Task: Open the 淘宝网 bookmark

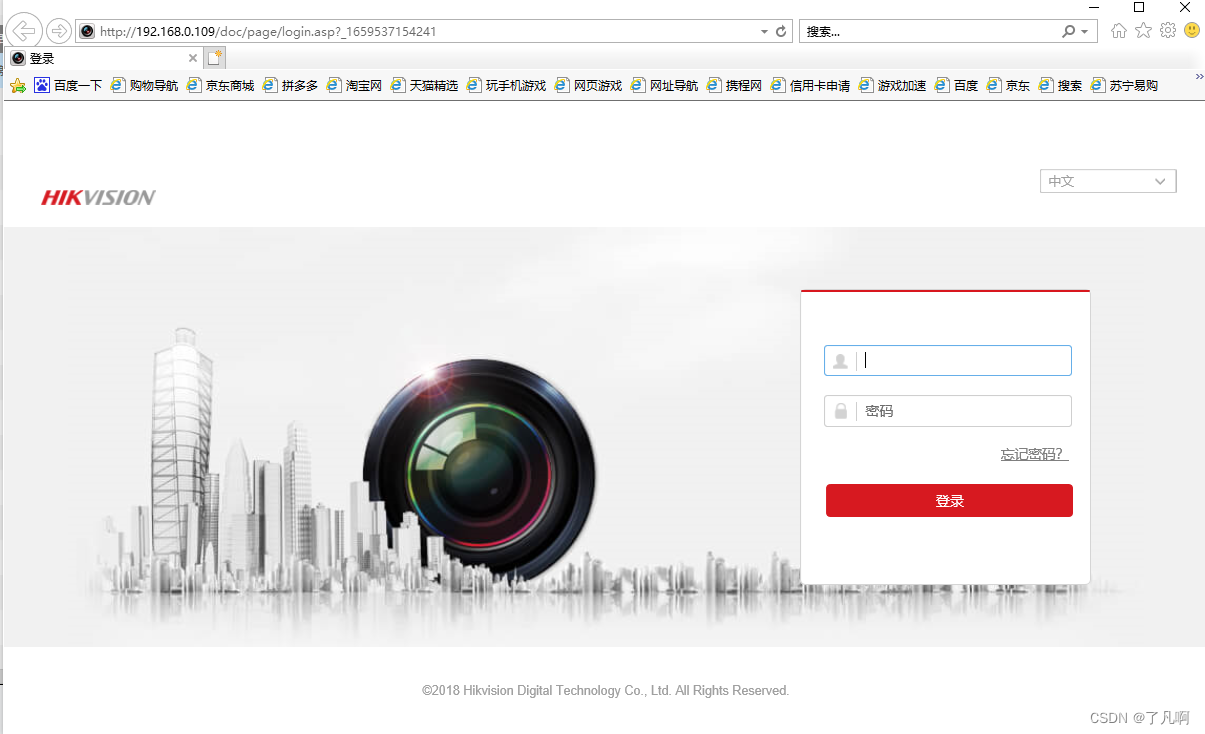Action: pyautogui.click(x=354, y=86)
